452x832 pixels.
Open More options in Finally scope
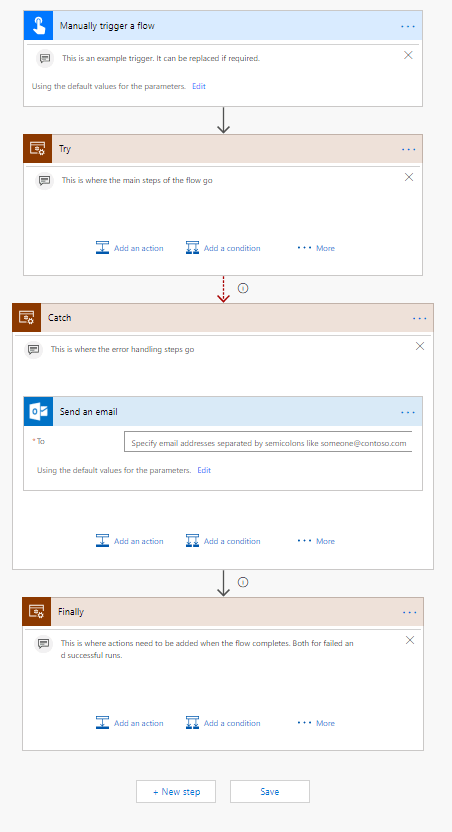(316, 723)
